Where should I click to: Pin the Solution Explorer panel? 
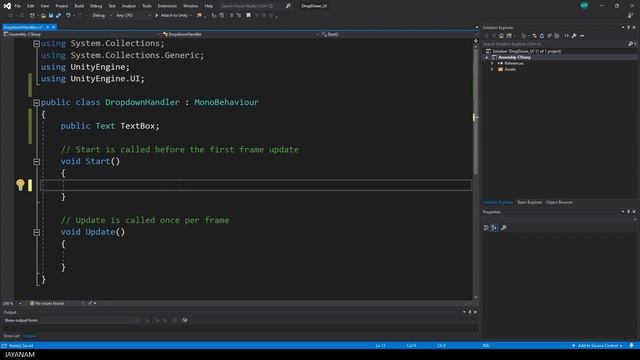(628, 27)
